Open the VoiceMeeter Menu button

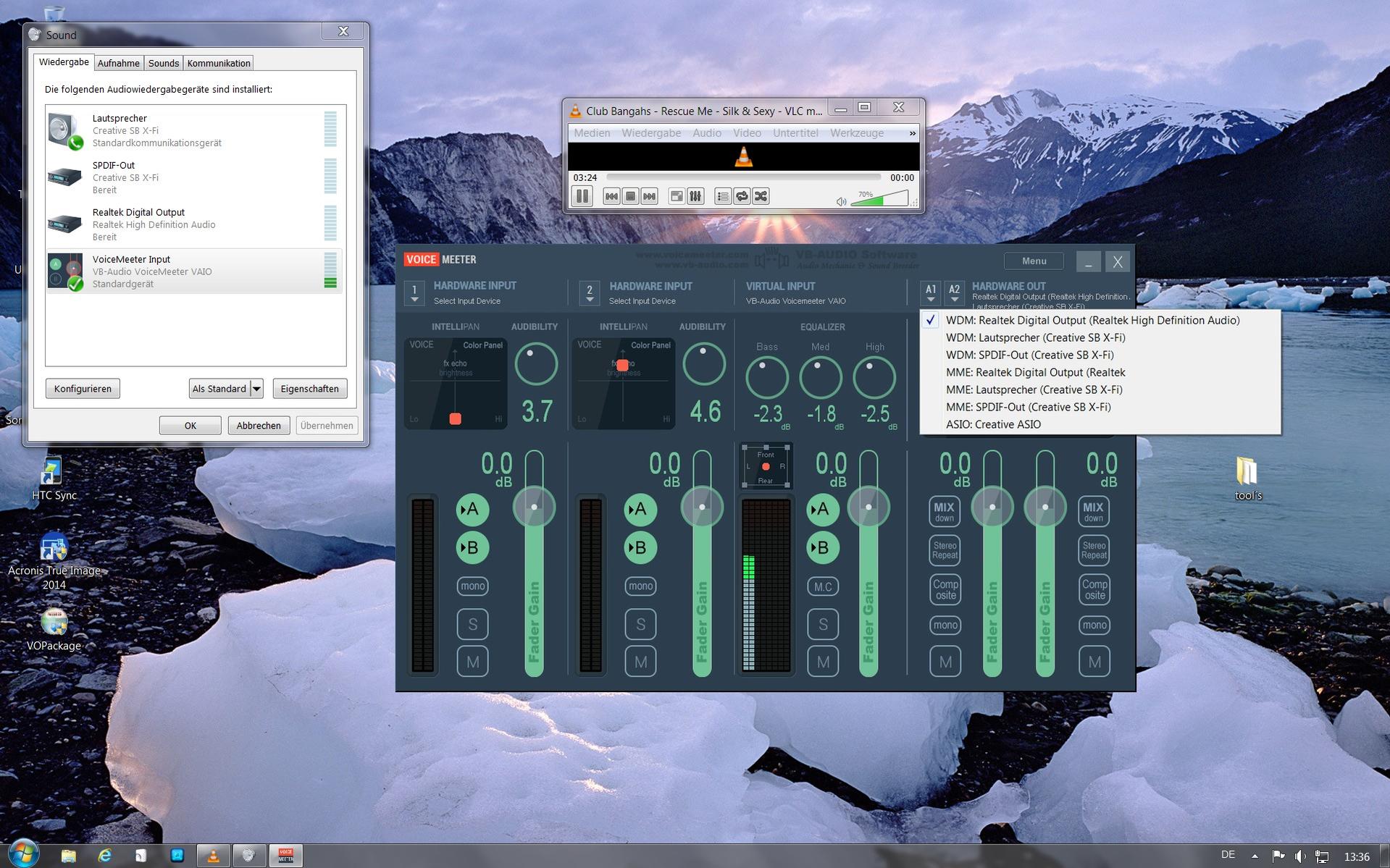(1034, 261)
